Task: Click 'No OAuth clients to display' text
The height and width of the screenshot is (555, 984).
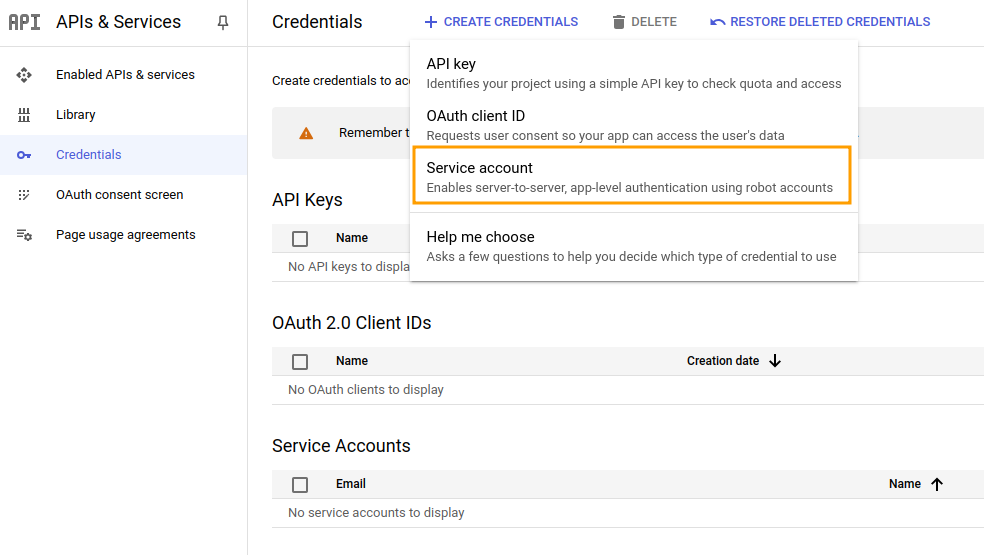Action: 366,390
